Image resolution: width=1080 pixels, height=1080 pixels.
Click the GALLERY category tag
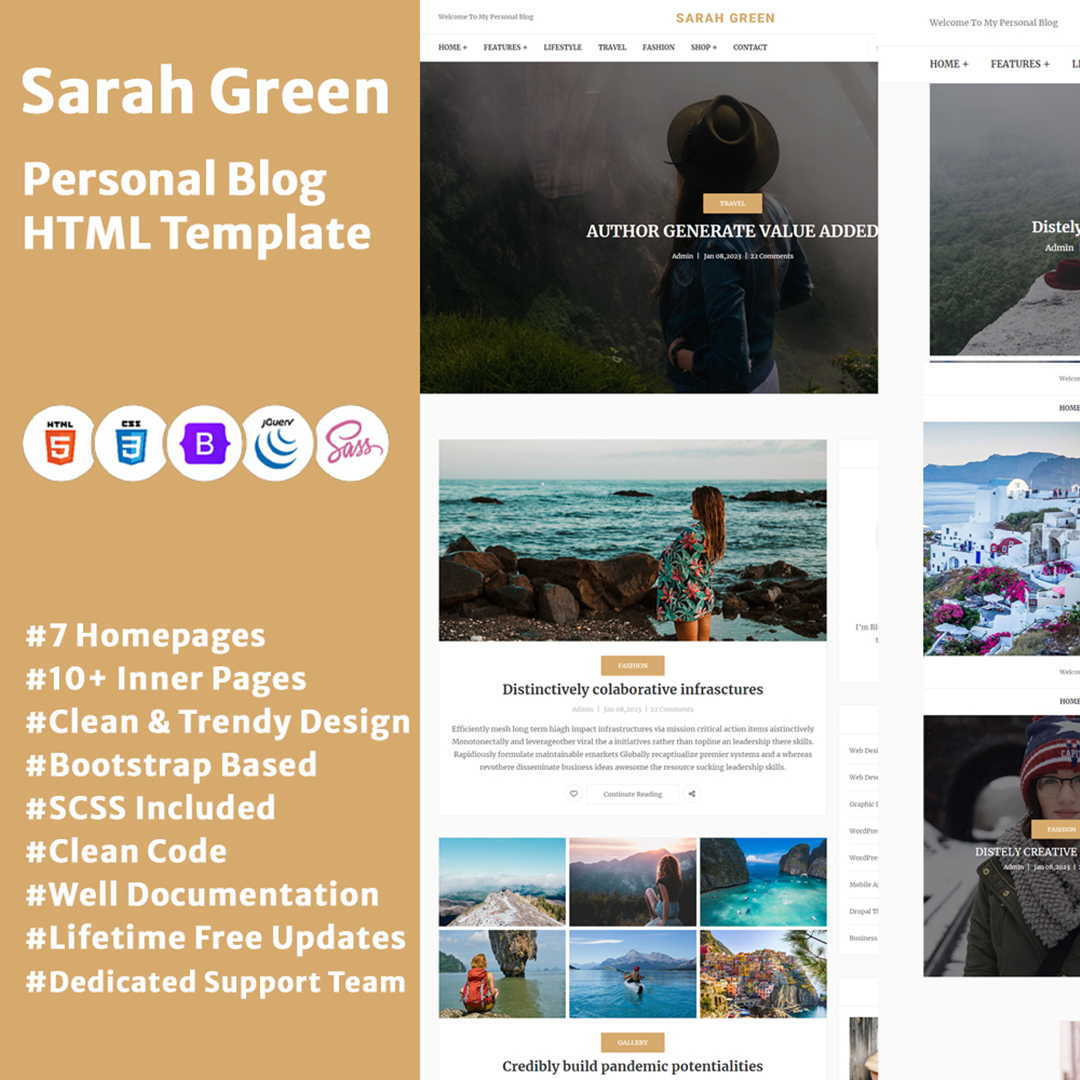[632, 1042]
